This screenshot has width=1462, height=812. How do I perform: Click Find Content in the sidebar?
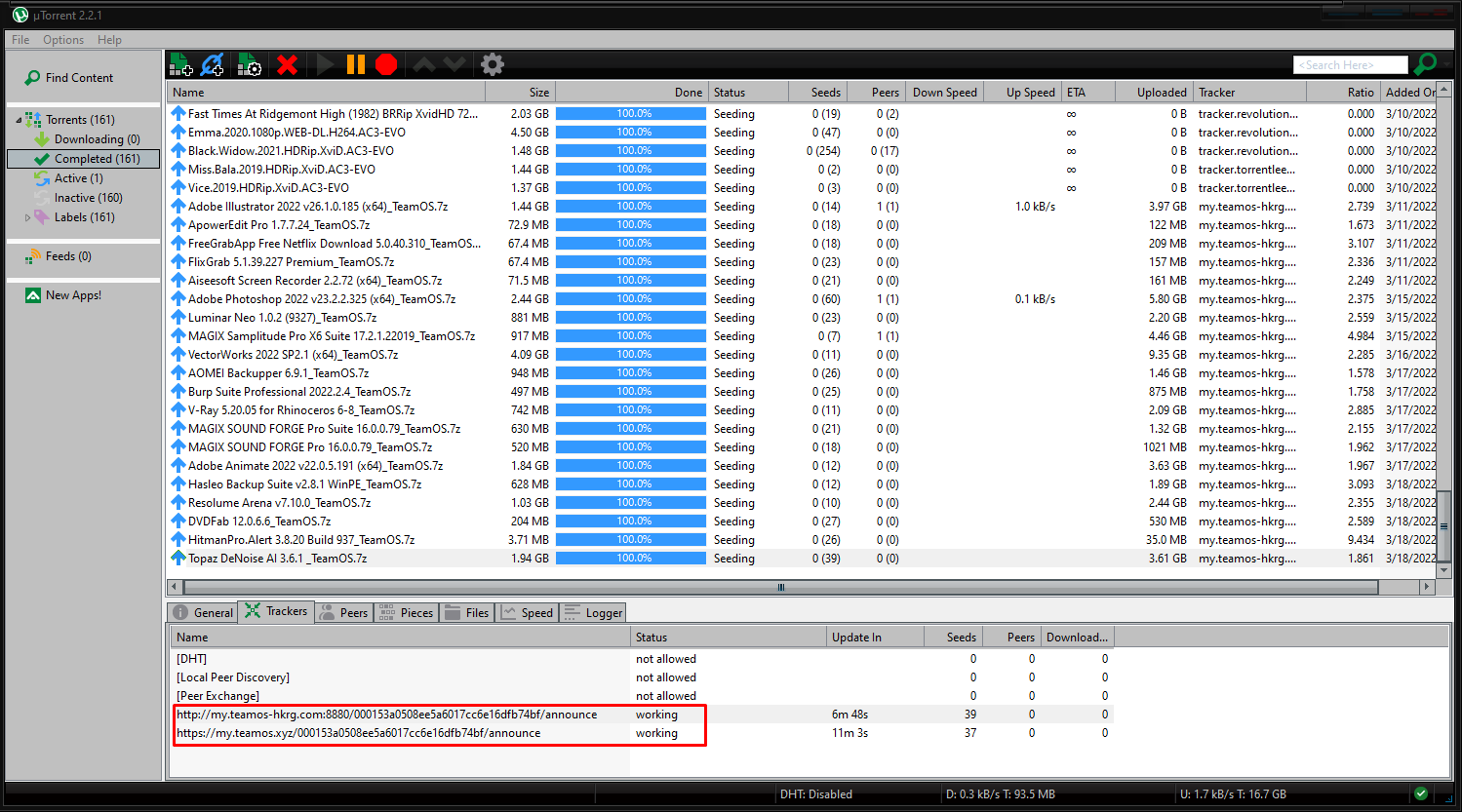(x=79, y=78)
